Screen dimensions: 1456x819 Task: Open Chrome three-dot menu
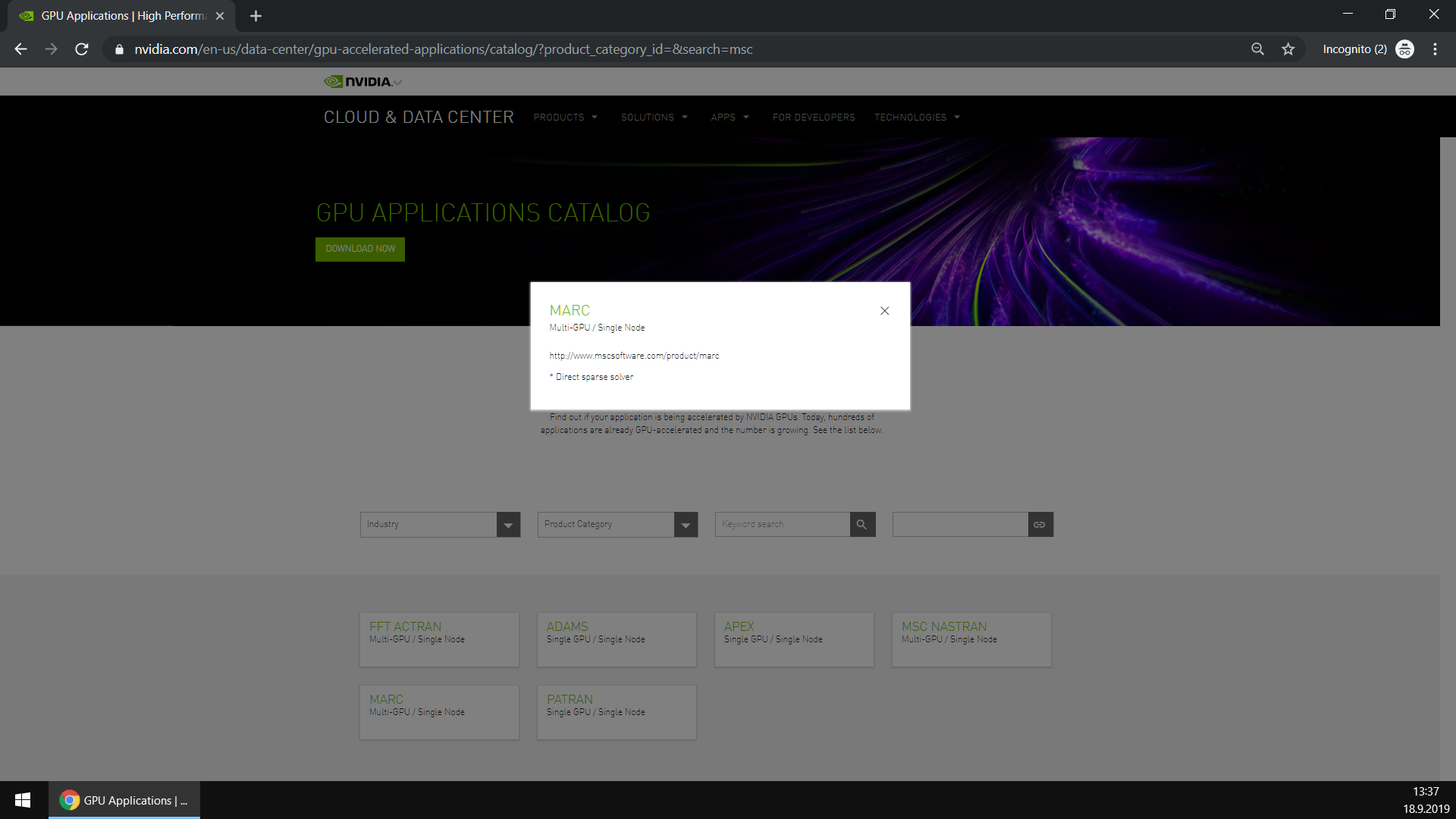point(1435,49)
